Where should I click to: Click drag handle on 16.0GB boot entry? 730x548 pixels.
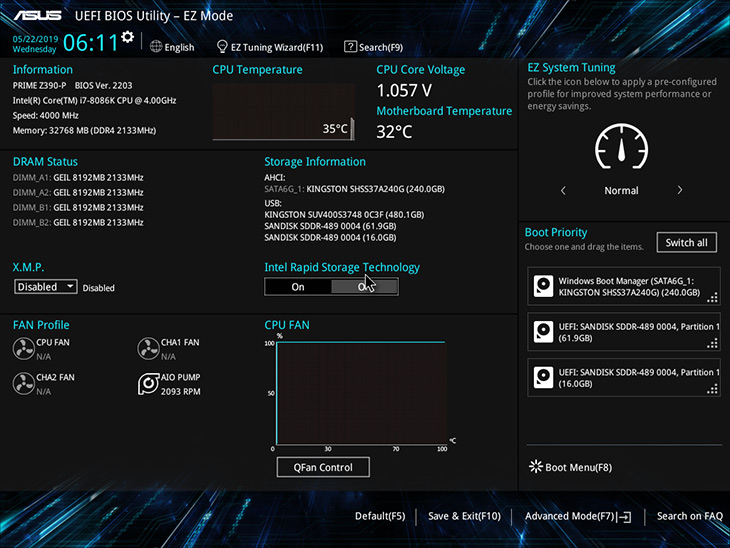coord(712,389)
